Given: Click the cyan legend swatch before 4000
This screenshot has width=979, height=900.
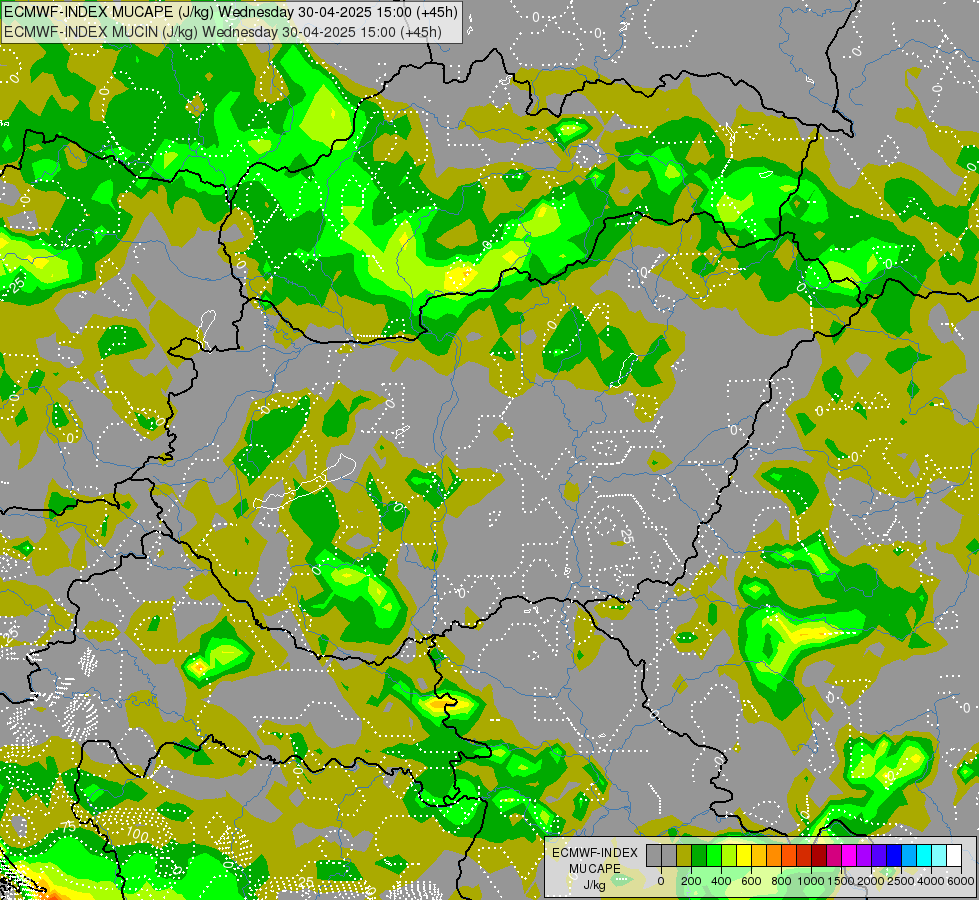Looking at the screenshot, I should click(925, 856).
